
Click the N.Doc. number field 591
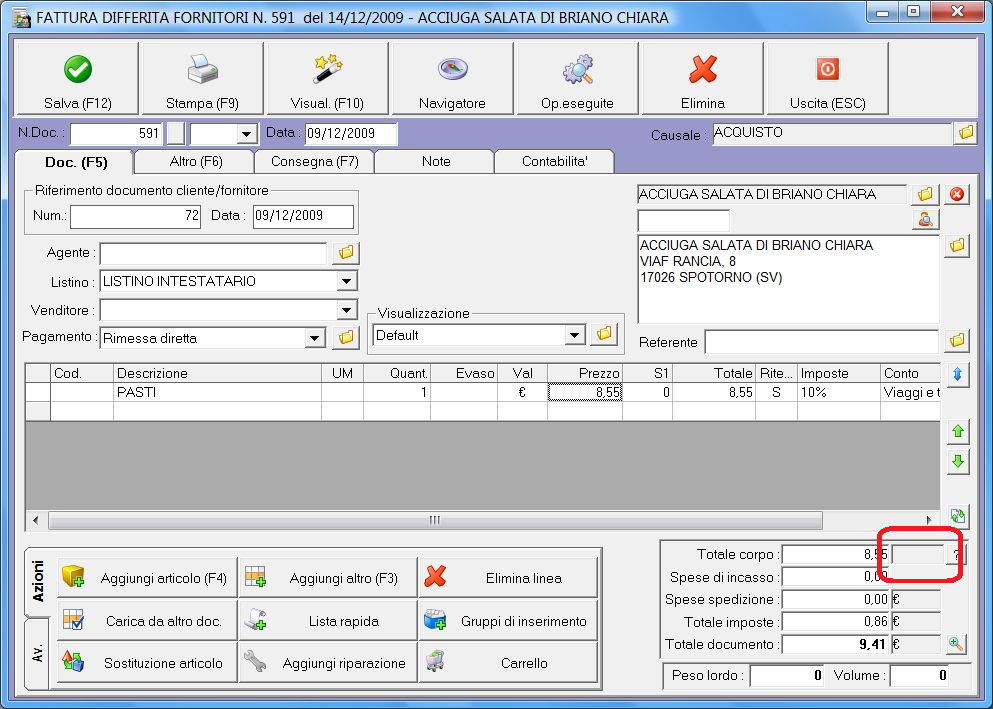tap(117, 134)
